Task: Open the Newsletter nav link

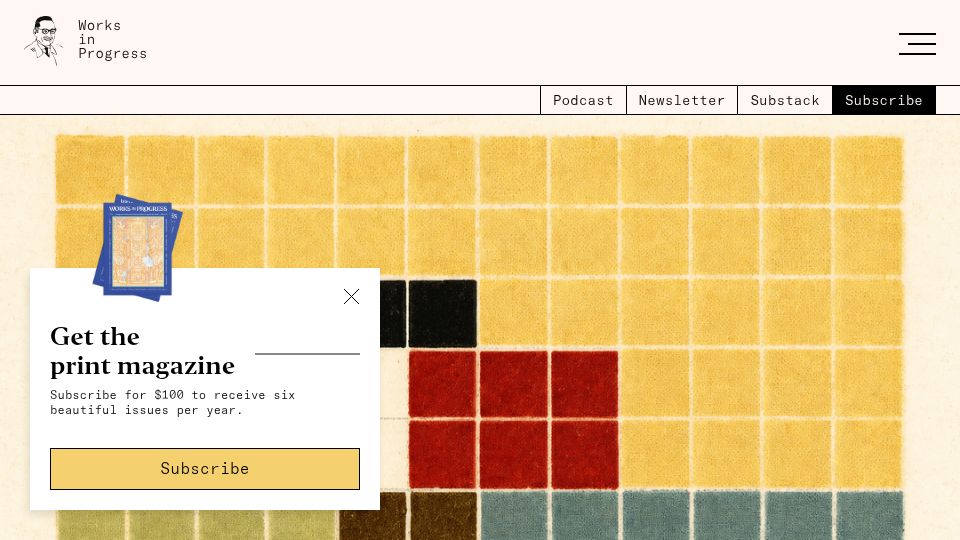Action: pos(681,100)
